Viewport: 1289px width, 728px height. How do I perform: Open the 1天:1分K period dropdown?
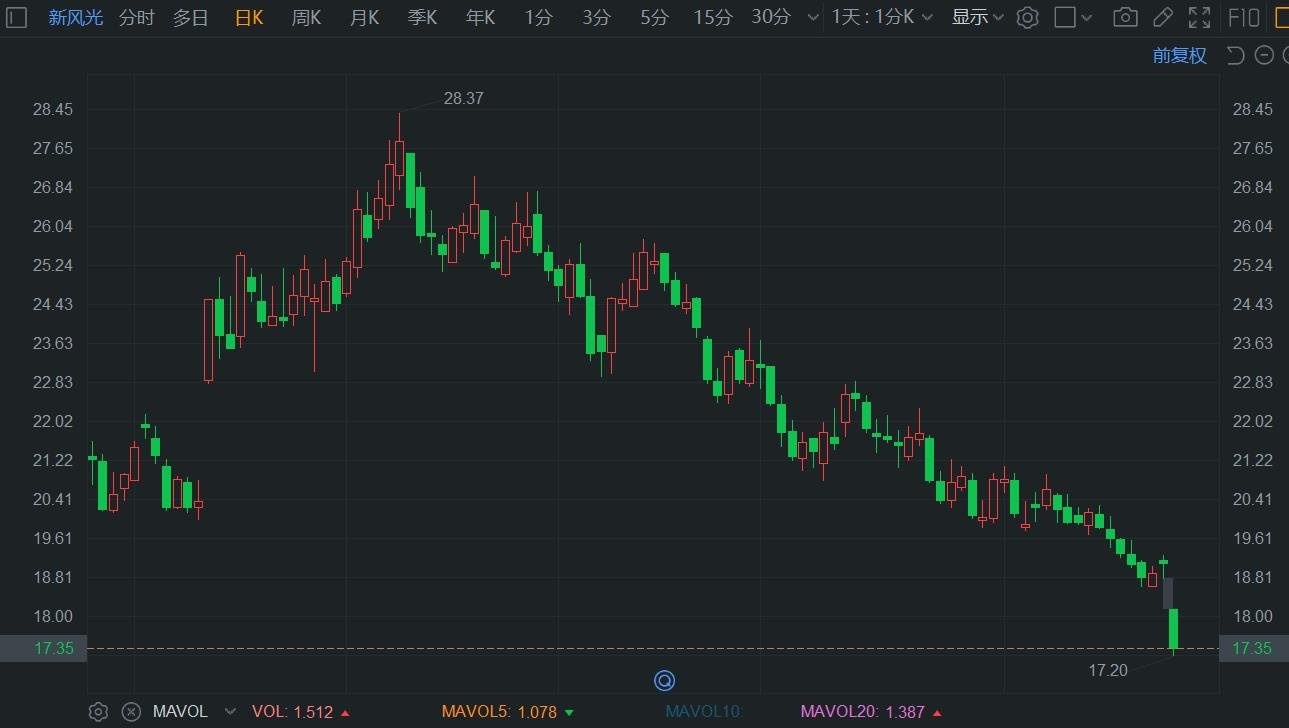point(882,17)
